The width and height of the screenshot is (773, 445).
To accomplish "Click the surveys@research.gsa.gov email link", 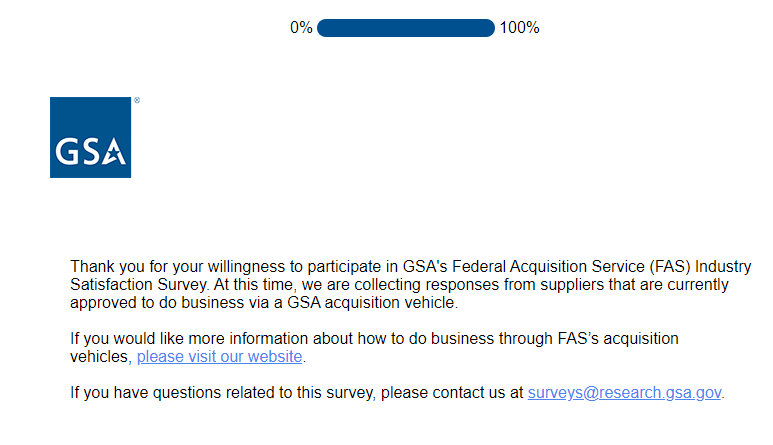I will 624,392.
